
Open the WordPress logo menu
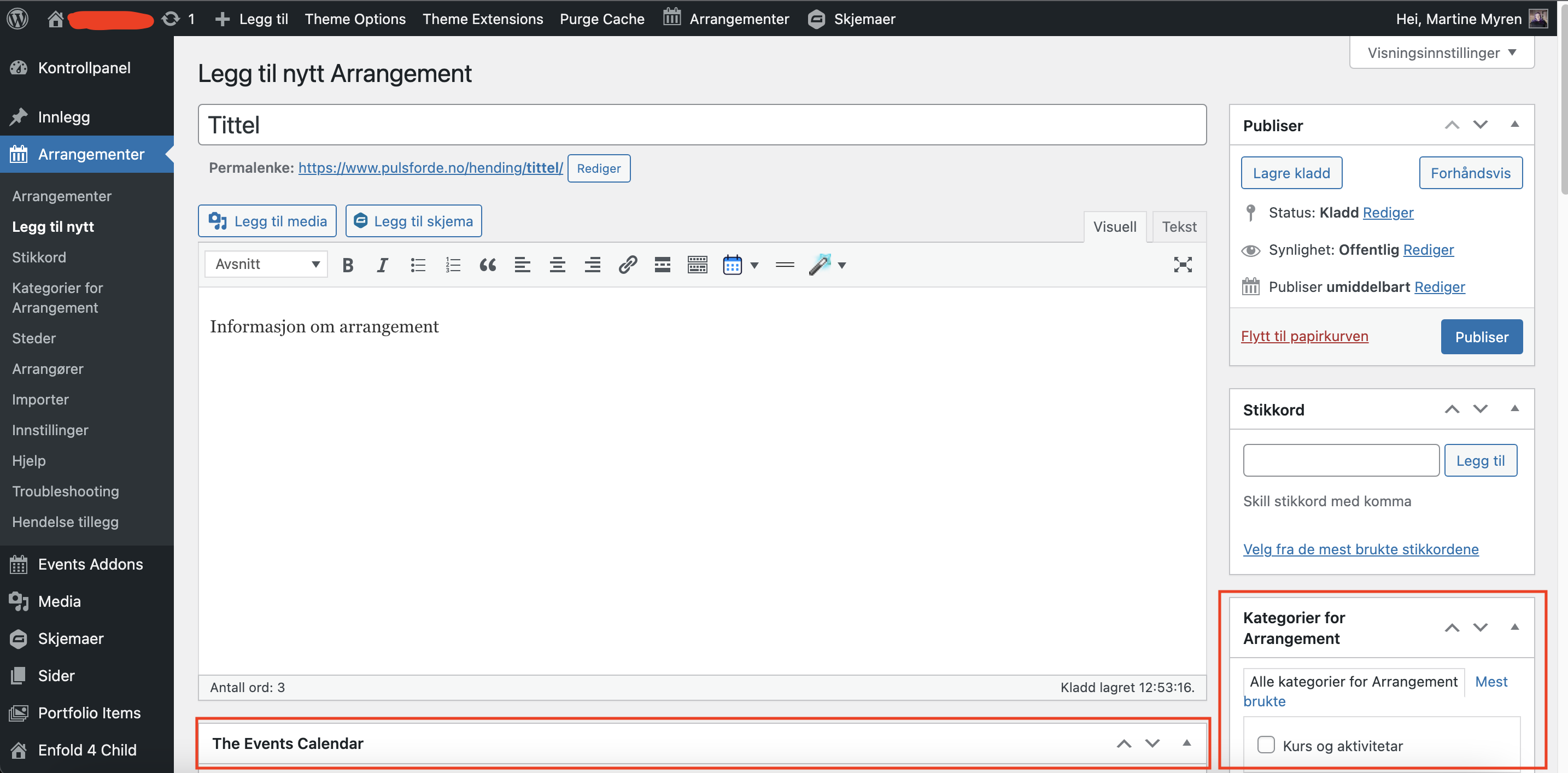click(x=17, y=18)
